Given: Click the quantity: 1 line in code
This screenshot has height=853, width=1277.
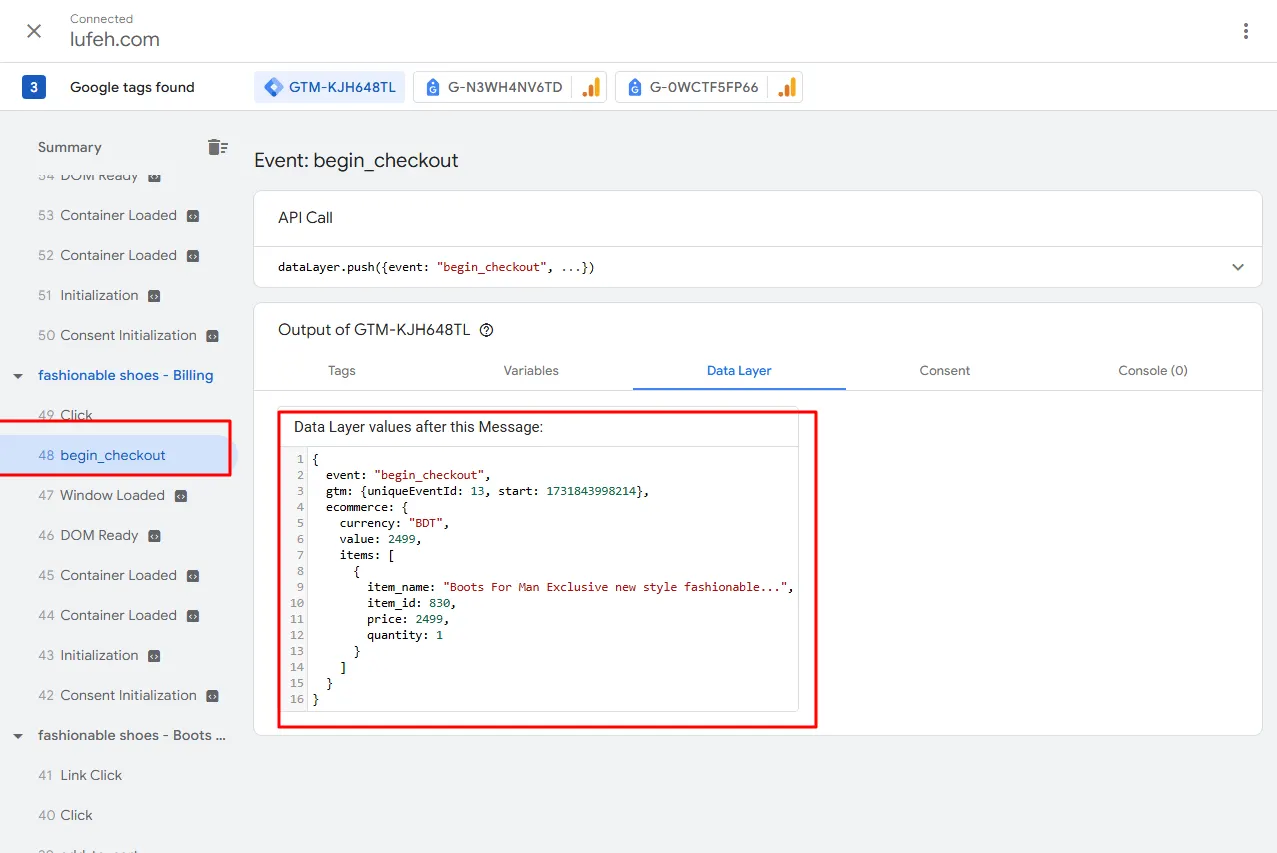Looking at the screenshot, I should [x=405, y=635].
